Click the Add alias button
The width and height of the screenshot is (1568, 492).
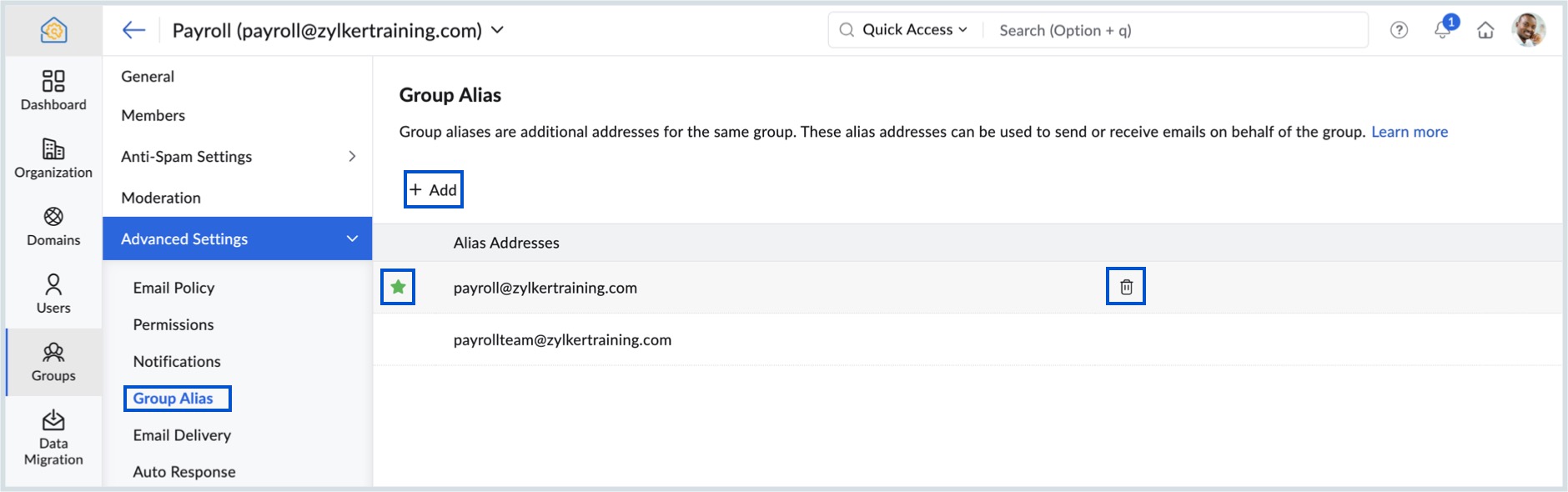coord(434,190)
